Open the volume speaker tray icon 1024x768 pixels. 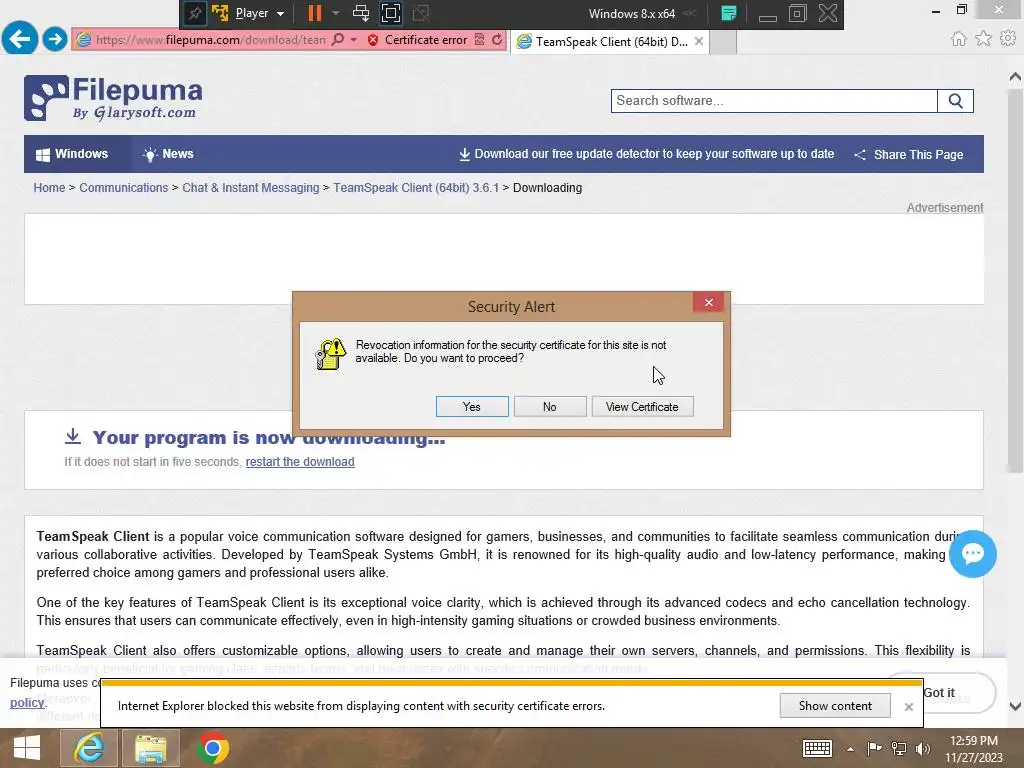coord(923,748)
